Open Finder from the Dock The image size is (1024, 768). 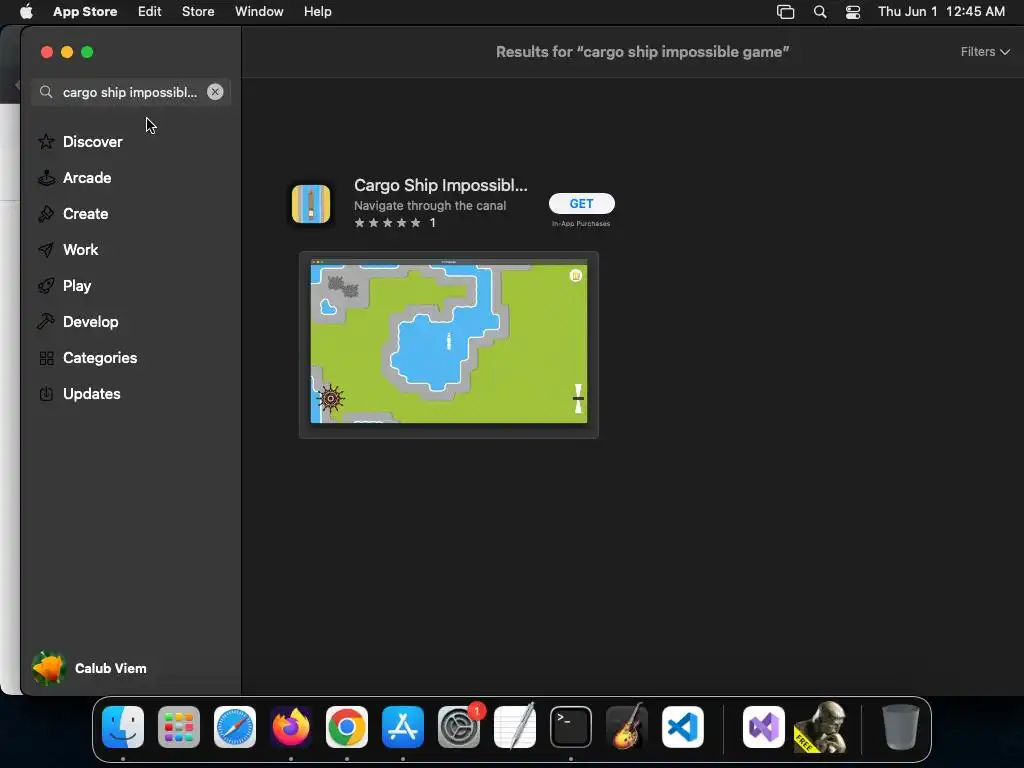[x=123, y=727]
